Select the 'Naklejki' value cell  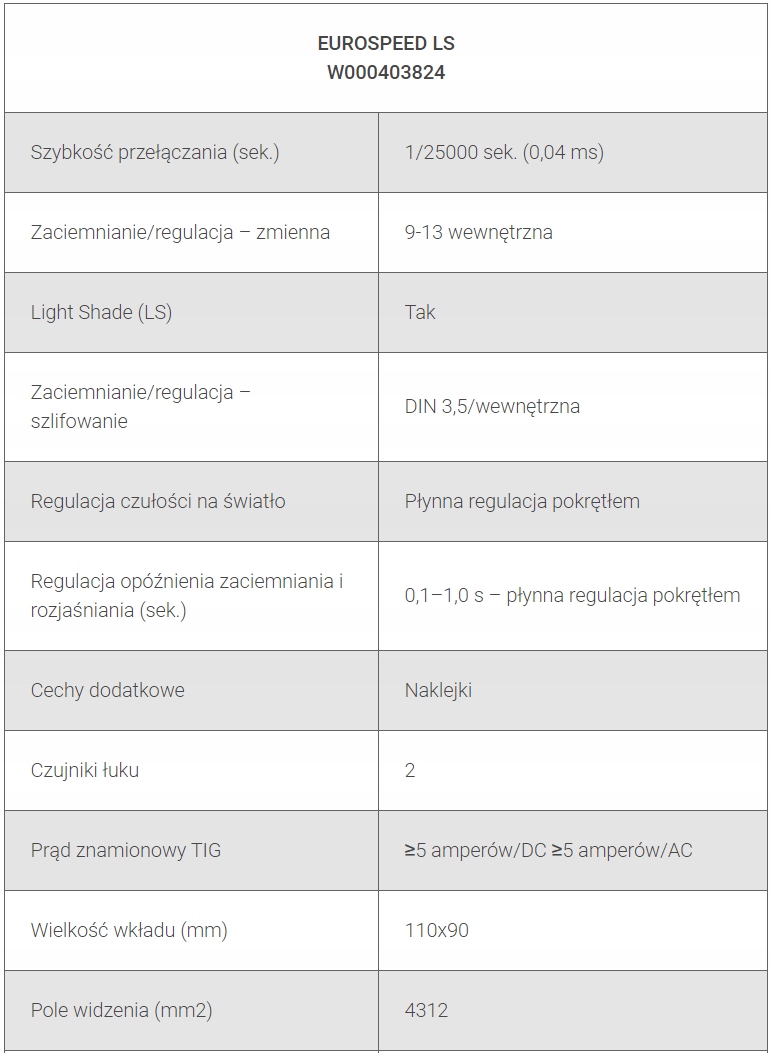438,690
